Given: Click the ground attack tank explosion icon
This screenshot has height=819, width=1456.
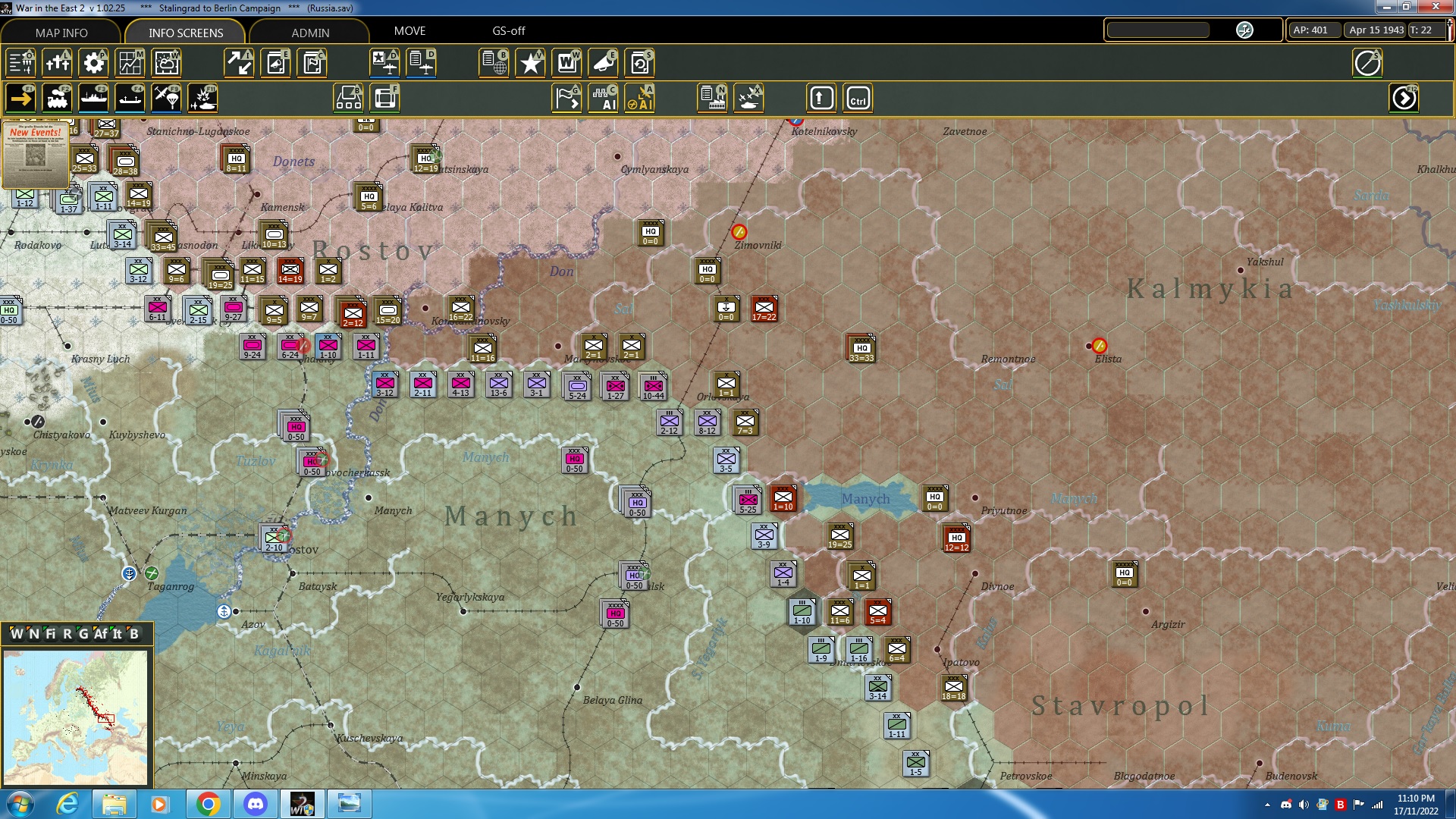Looking at the screenshot, I should pyautogui.click(x=202, y=99).
